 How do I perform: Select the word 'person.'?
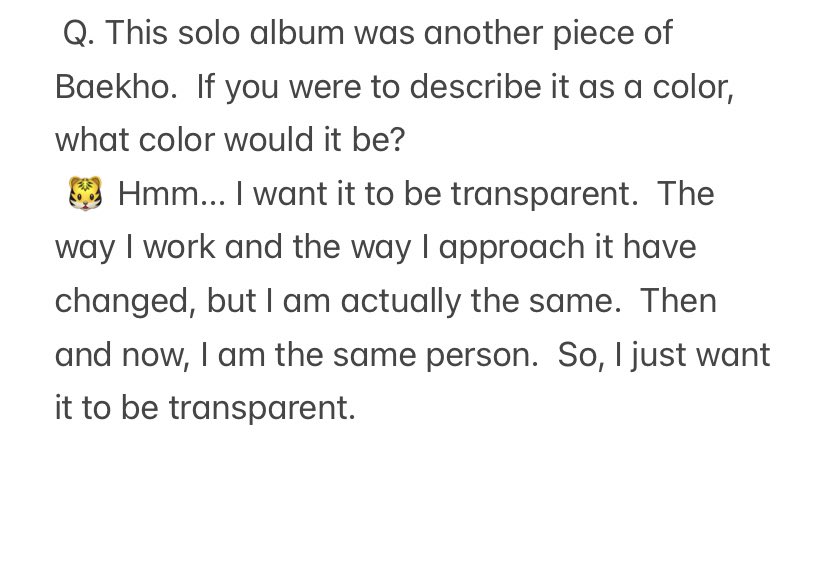click(x=482, y=358)
